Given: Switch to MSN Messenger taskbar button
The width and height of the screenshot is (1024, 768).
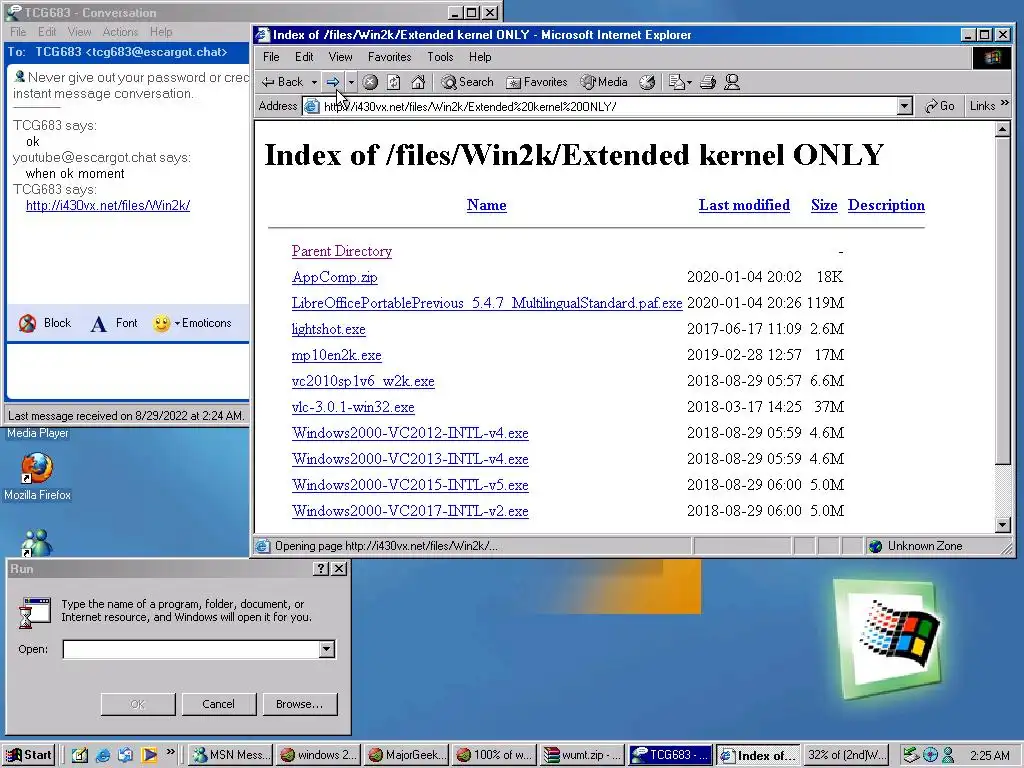Looking at the screenshot, I should point(230,755).
